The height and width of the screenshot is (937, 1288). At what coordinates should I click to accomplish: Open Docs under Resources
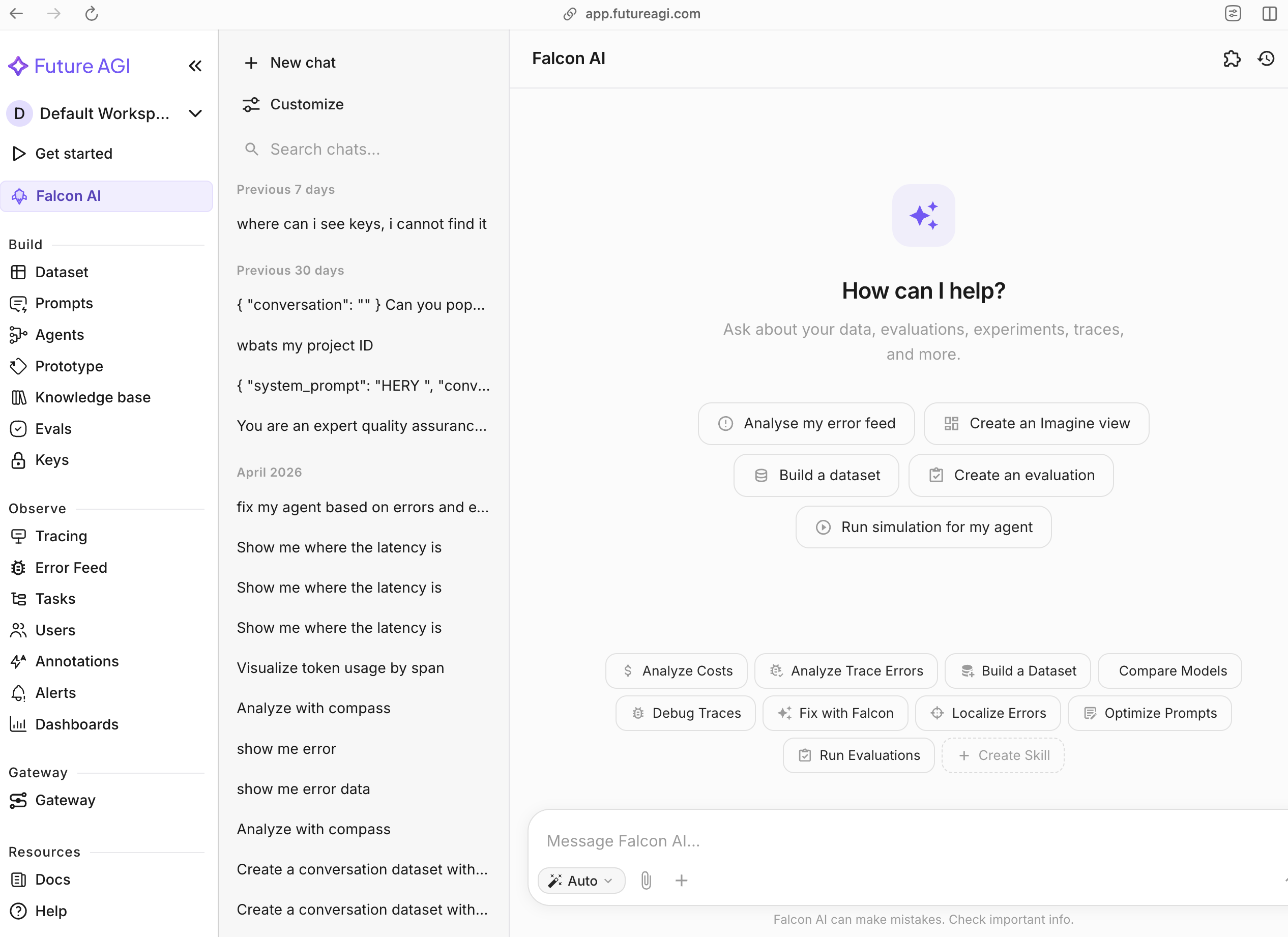[x=53, y=879]
